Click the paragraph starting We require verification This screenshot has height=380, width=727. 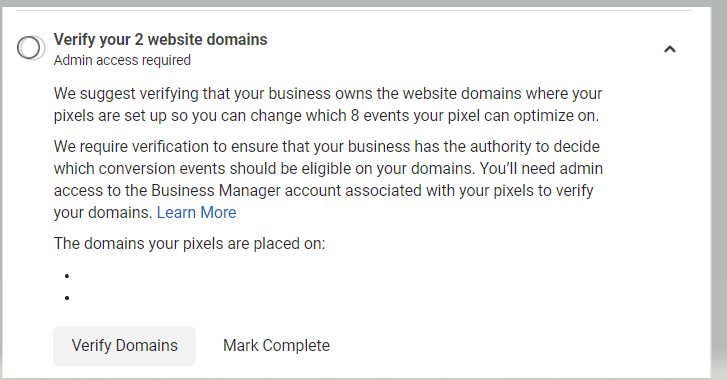(x=328, y=179)
